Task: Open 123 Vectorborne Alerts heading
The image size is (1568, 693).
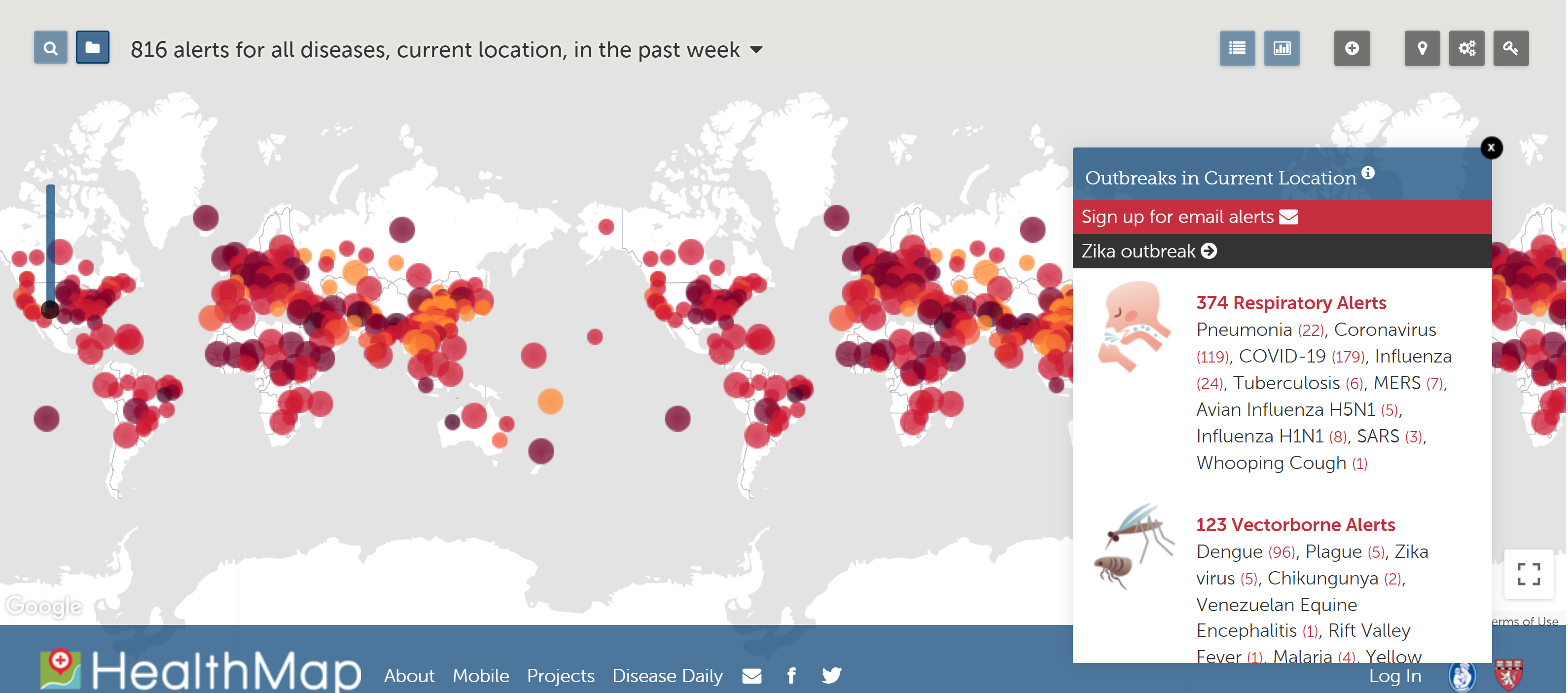Action: click(x=1295, y=524)
